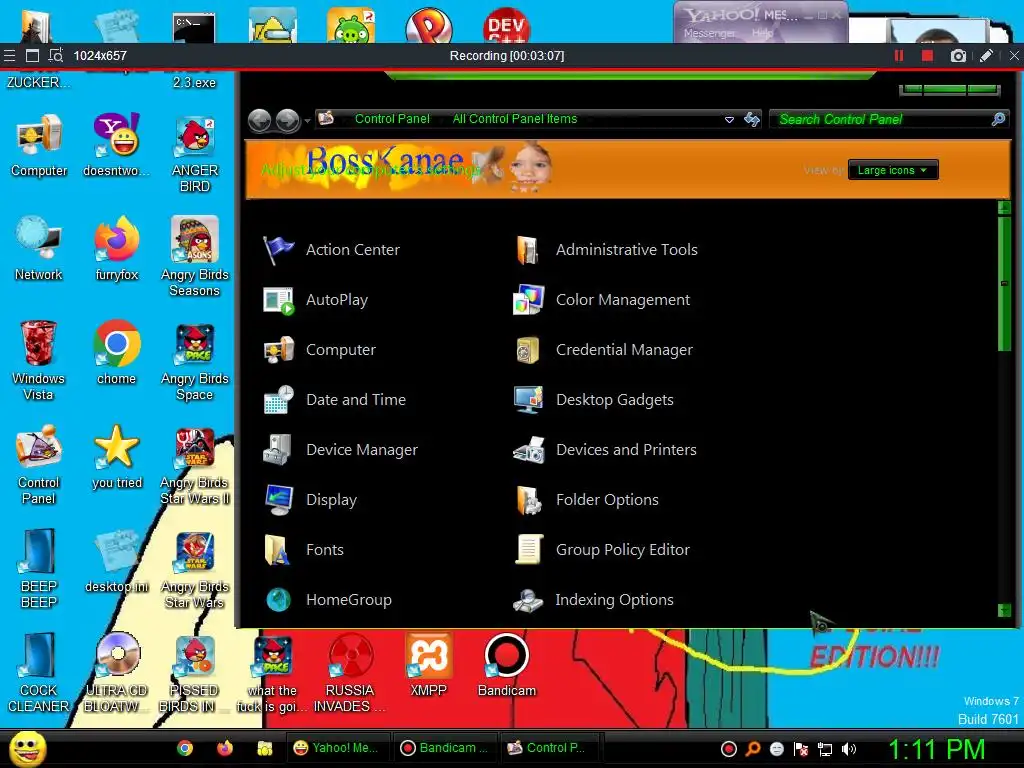Switch to Bandicam taskbar button
Image resolution: width=1024 pixels, height=768 pixels.
point(447,748)
